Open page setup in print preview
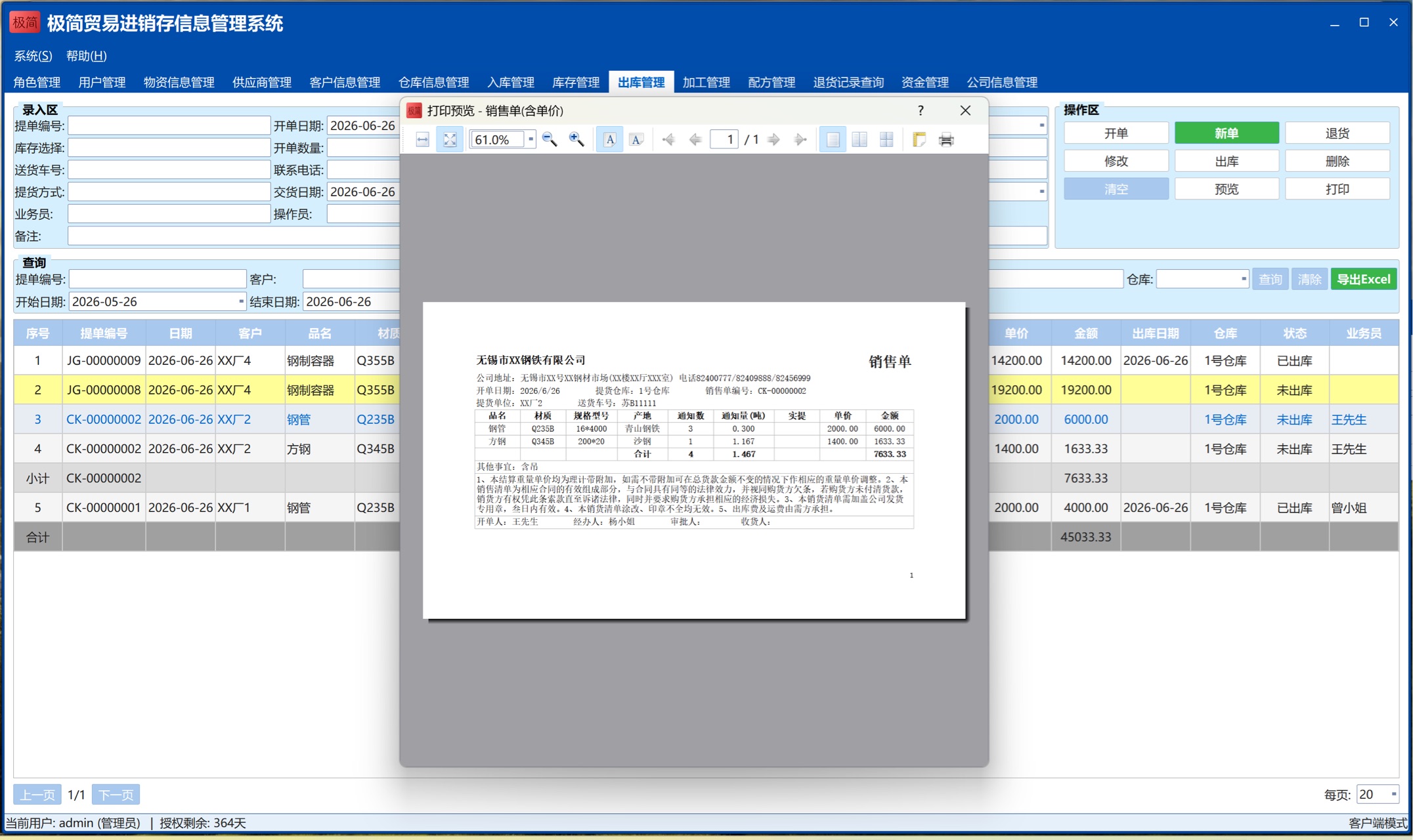The image size is (1413, 840). (x=919, y=140)
